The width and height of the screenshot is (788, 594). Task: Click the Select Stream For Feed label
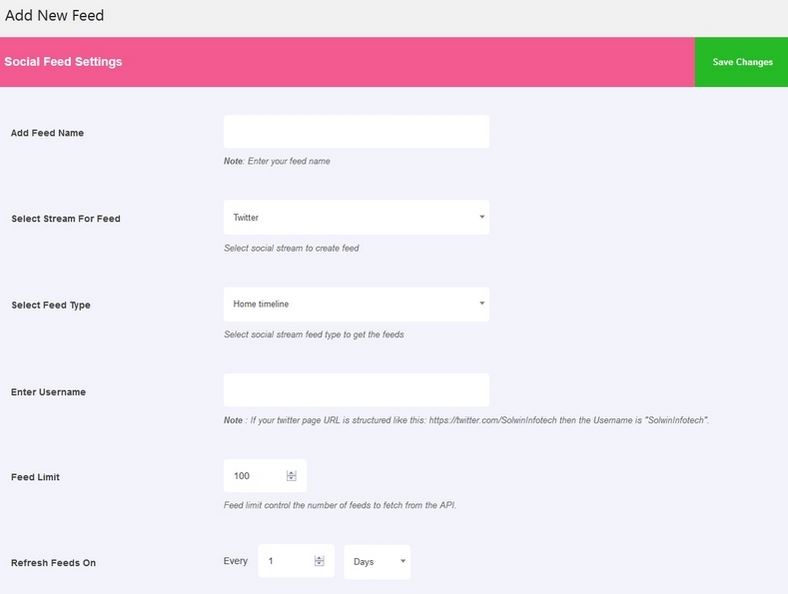pos(66,219)
